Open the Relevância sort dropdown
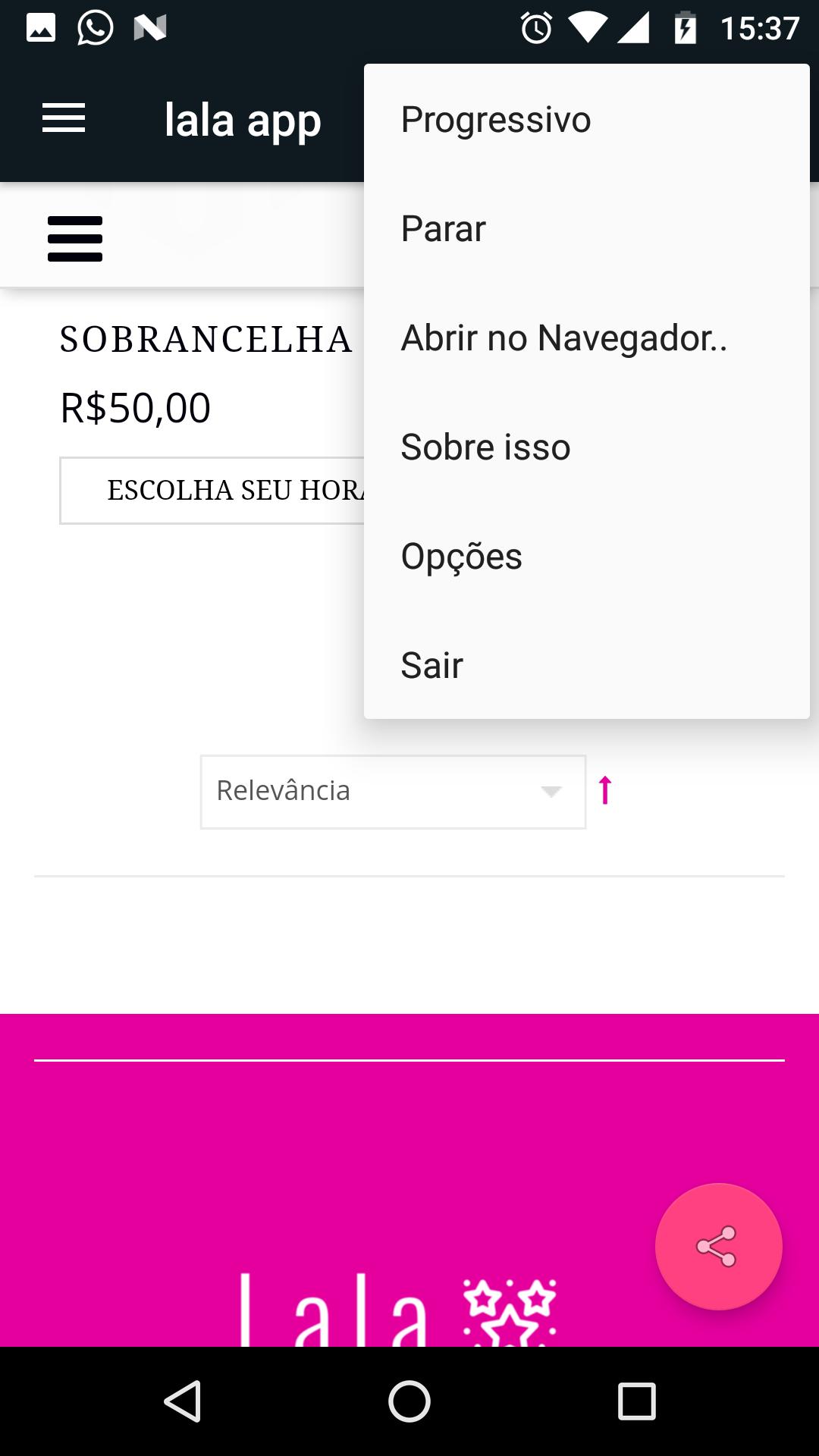The height and width of the screenshot is (1456, 819). 393,792
